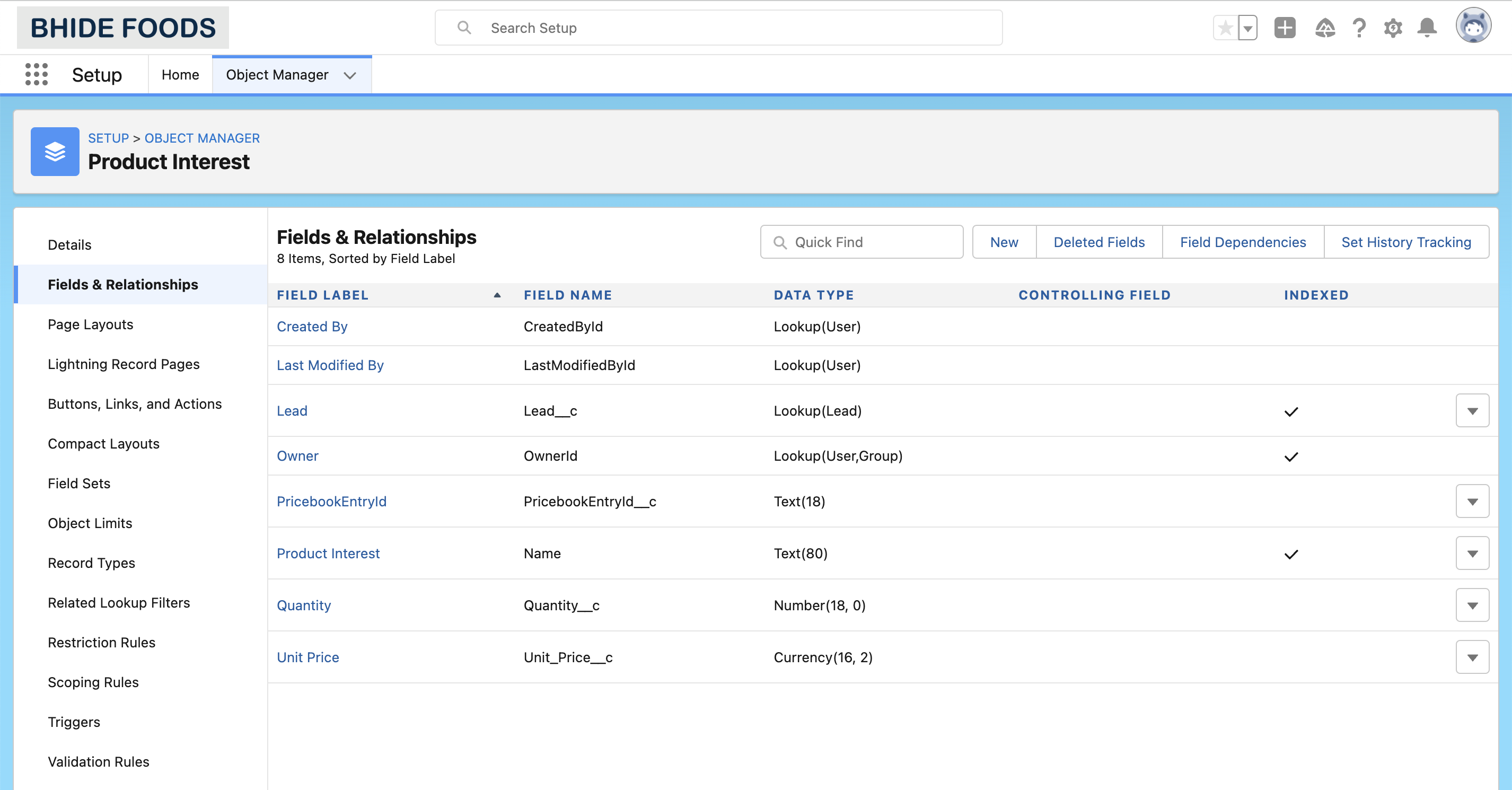Image resolution: width=1512 pixels, height=790 pixels.
Task: Open Triggers in the sidebar
Action: point(73,722)
